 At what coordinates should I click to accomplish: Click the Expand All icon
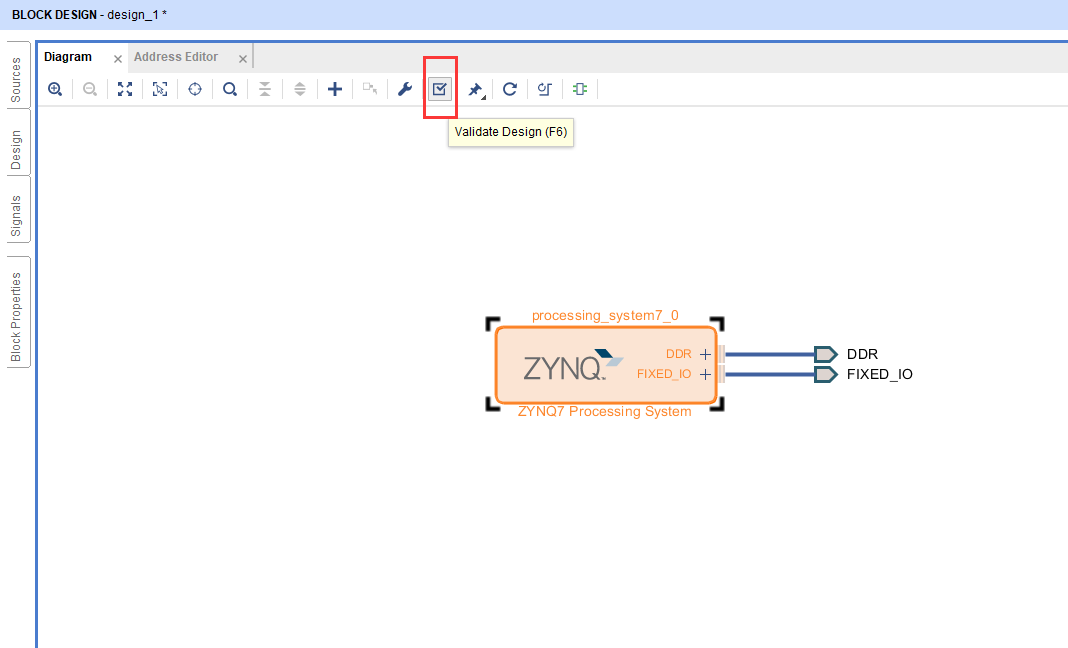300,89
